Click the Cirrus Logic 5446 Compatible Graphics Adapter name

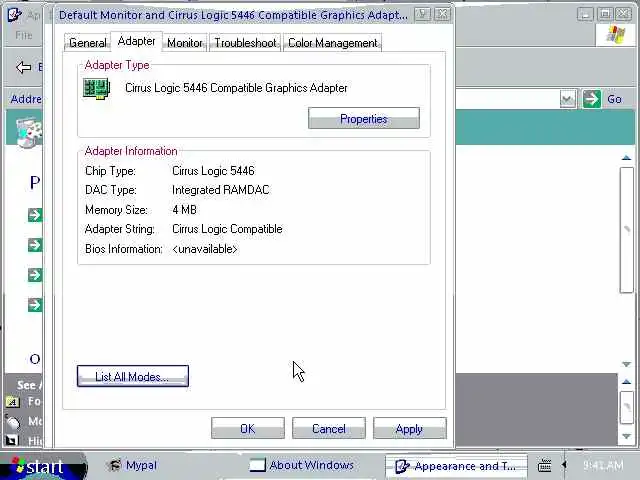[x=236, y=88]
